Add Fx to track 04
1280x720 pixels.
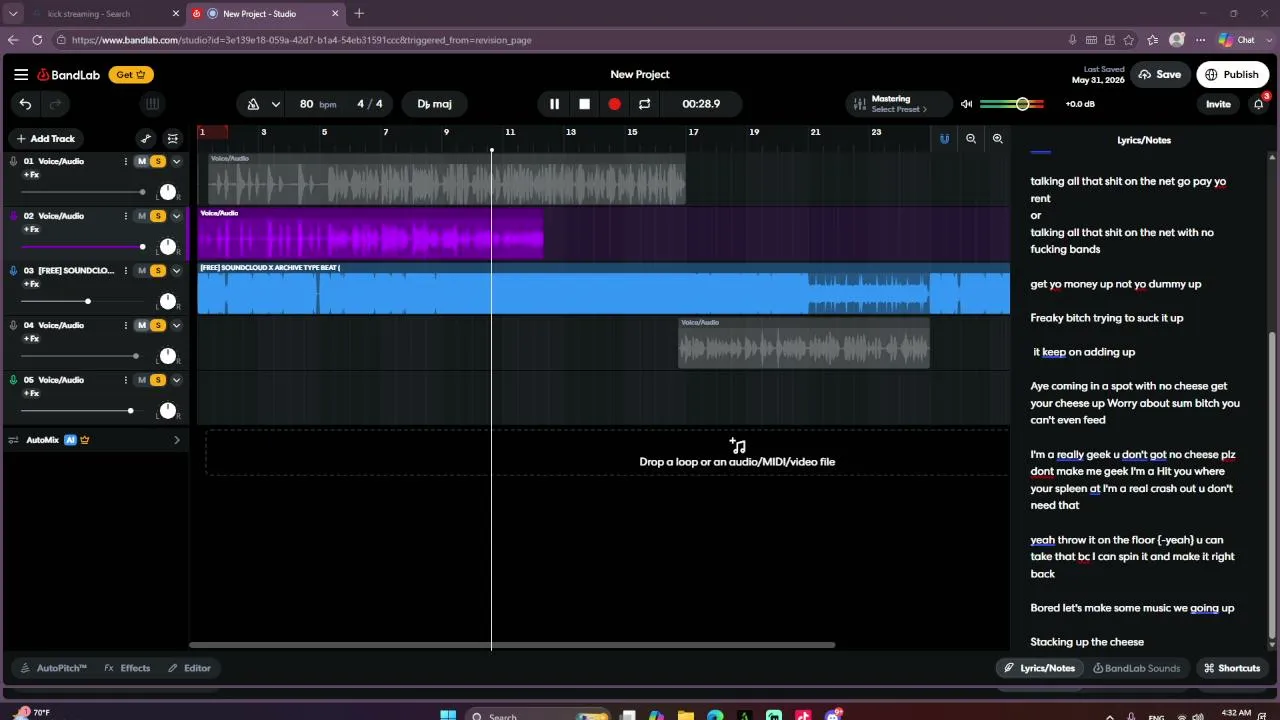tap(31, 339)
